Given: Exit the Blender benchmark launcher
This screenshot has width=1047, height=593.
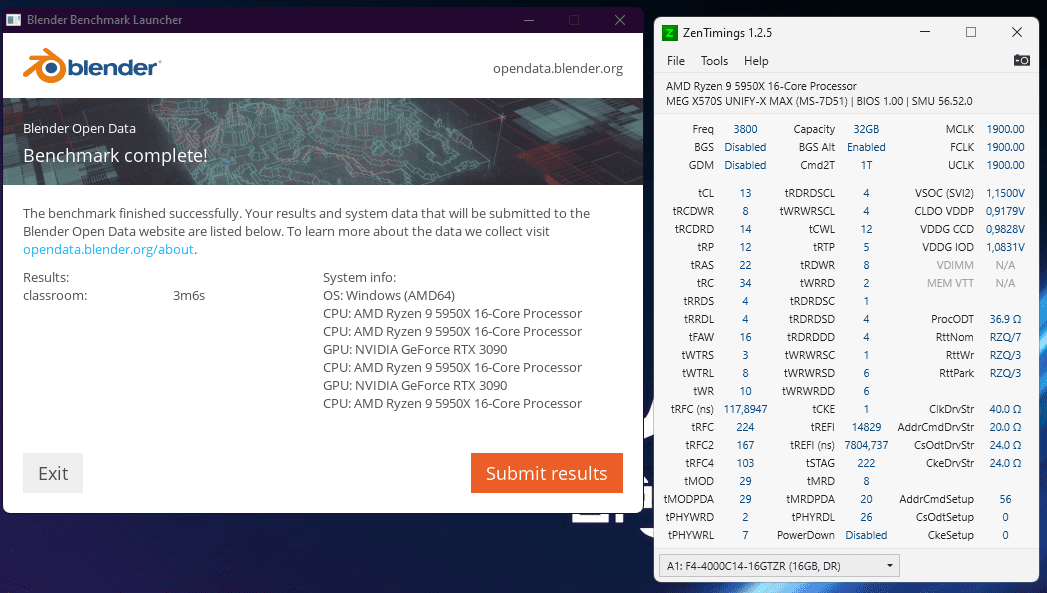Looking at the screenshot, I should tap(53, 473).
